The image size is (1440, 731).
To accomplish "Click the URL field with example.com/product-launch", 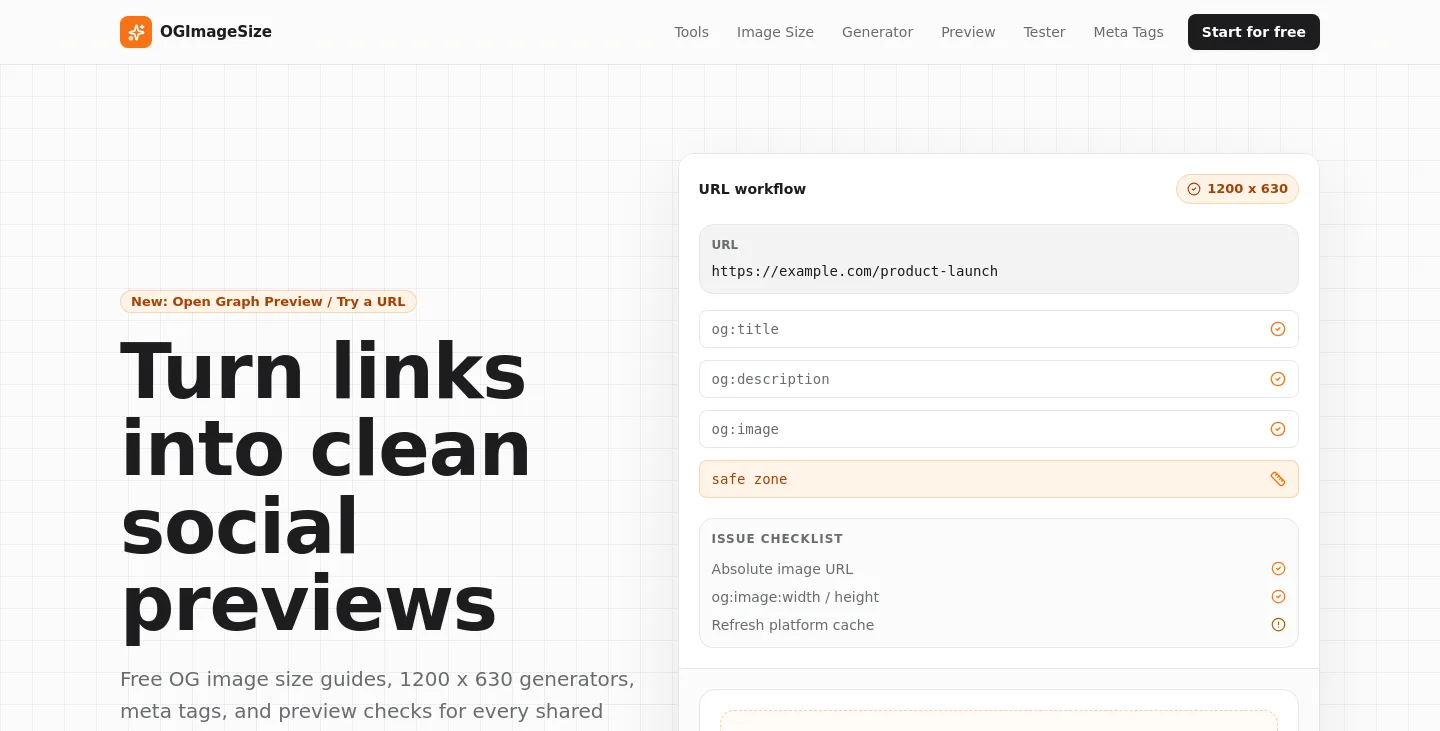I will coord(999,259).
